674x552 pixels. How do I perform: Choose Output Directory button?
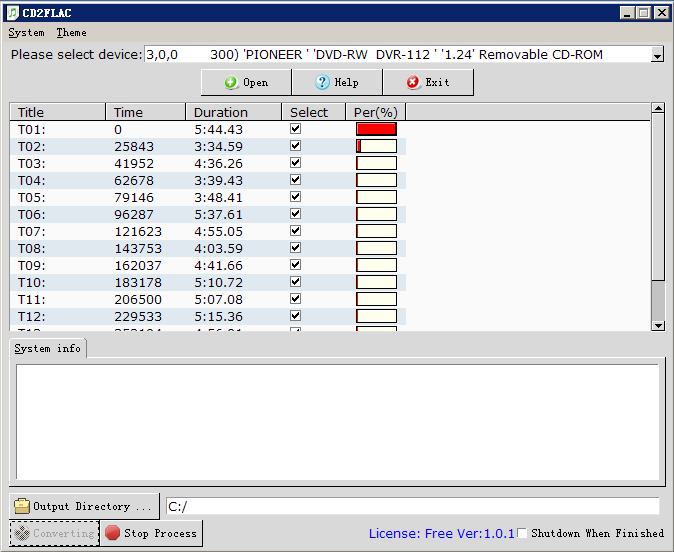pos(84,506)
